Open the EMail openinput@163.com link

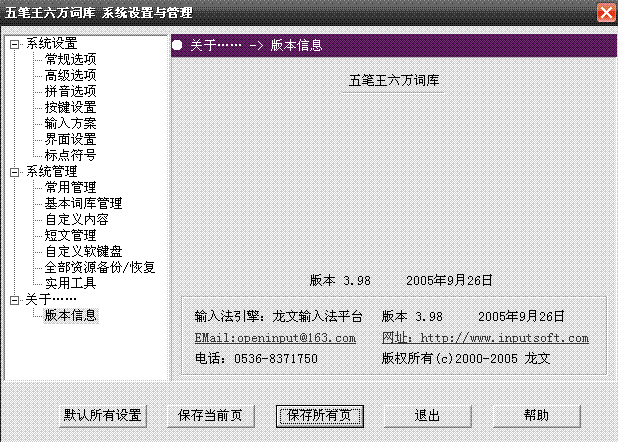click(x=275, y=338)
